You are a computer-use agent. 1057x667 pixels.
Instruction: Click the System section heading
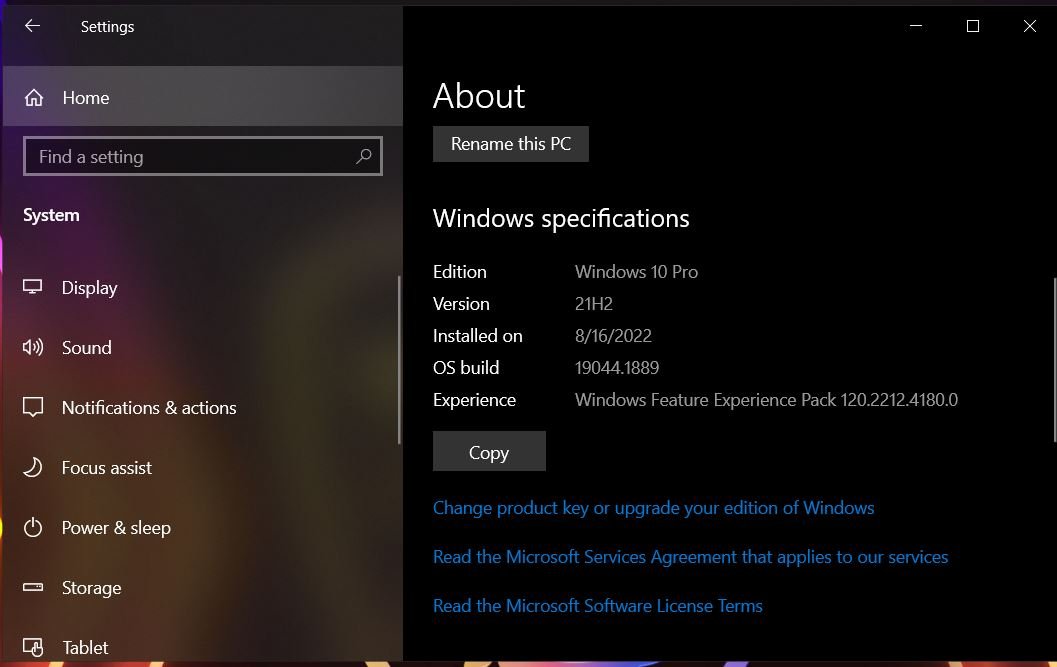51,215
